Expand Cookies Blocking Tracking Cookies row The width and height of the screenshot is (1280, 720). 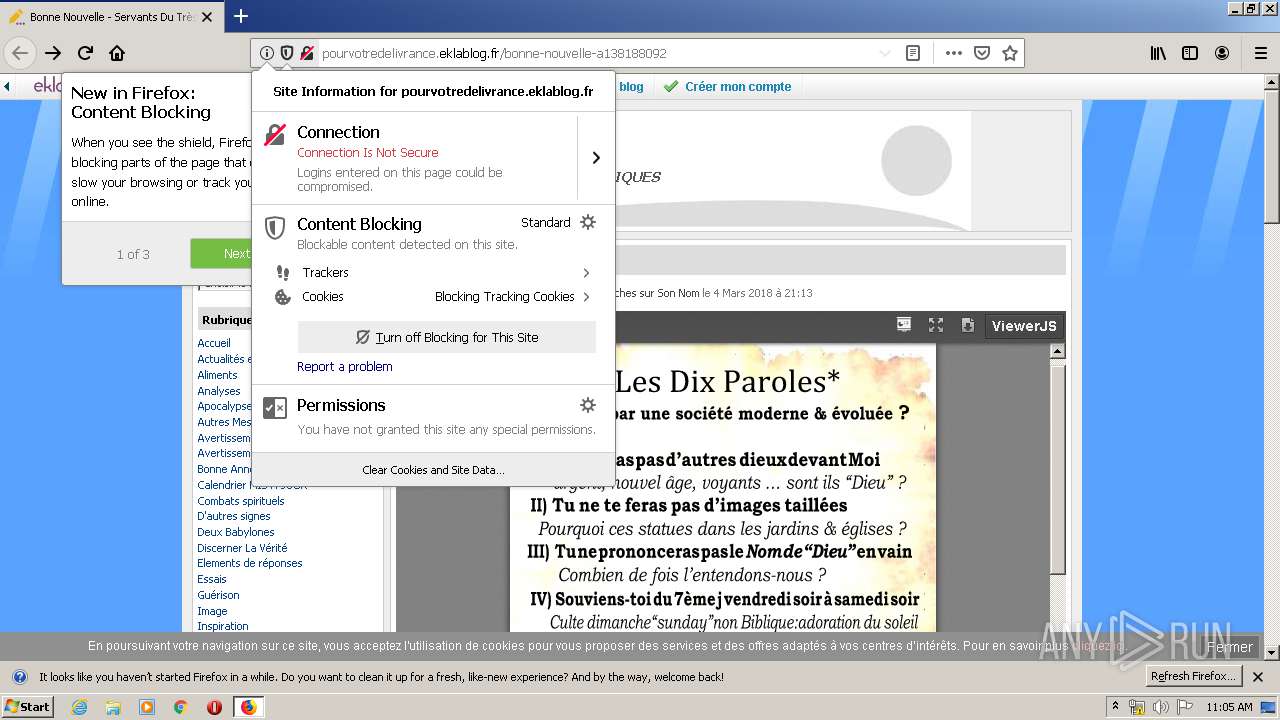coord(433,296)
